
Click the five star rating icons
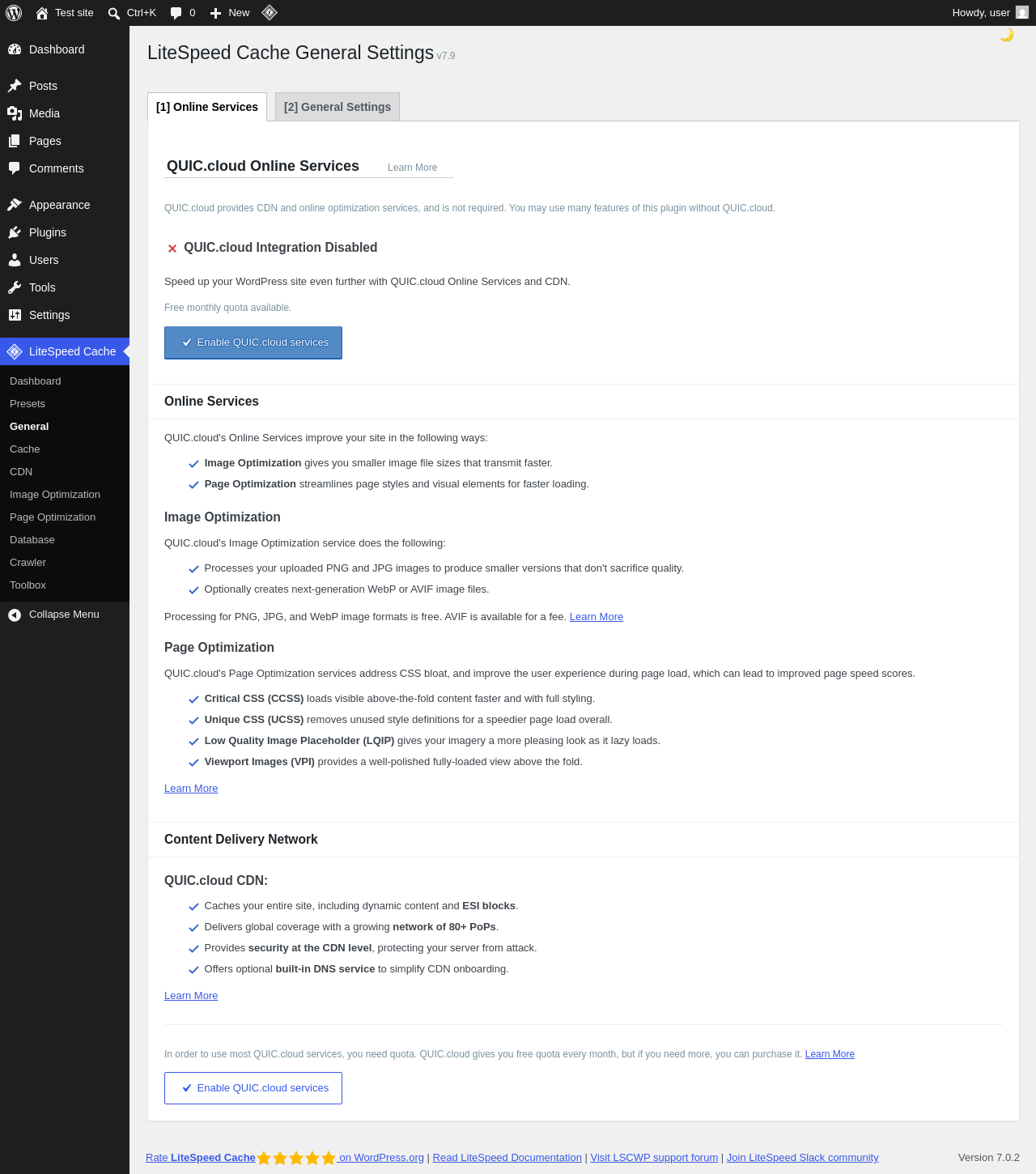point(296,1158)
